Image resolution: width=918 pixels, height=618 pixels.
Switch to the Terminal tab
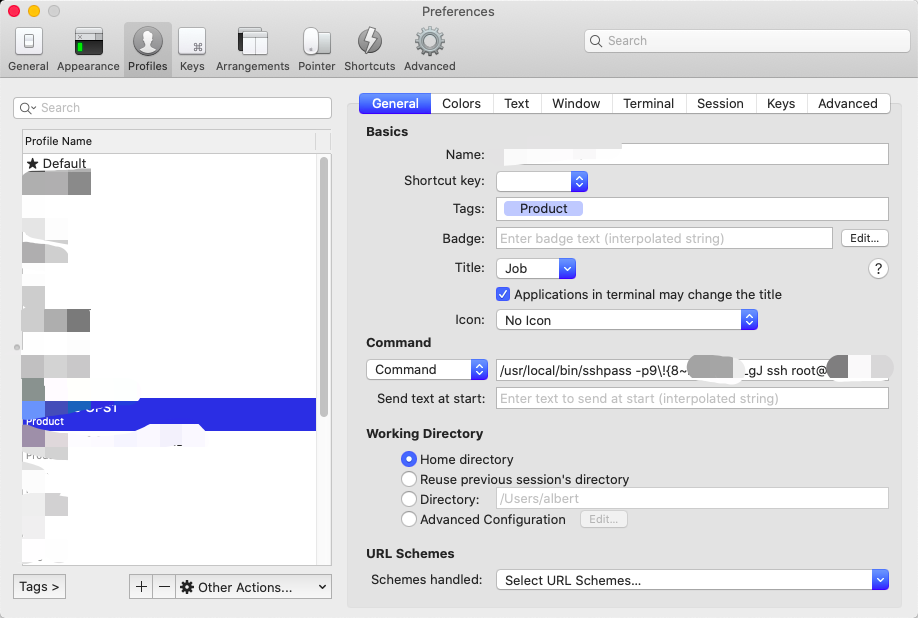[x=649, y=104]
